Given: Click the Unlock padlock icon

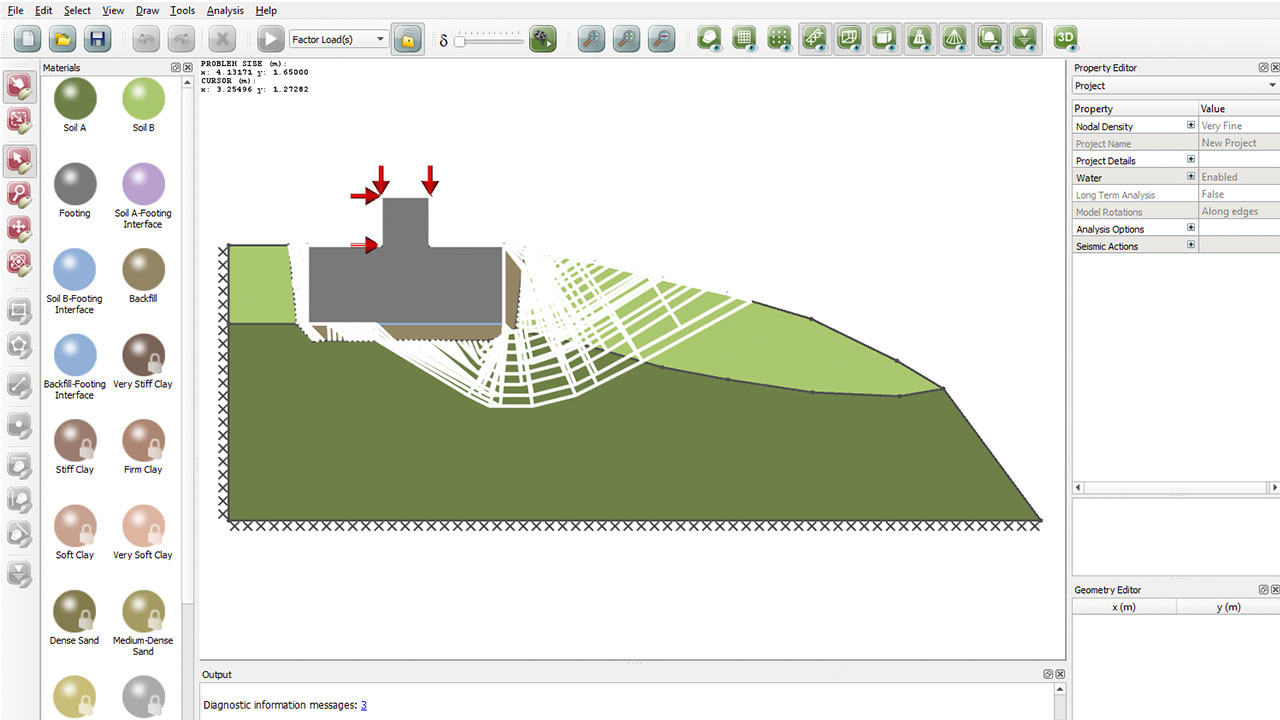Looking at the screenshot, I should point(406,39).
